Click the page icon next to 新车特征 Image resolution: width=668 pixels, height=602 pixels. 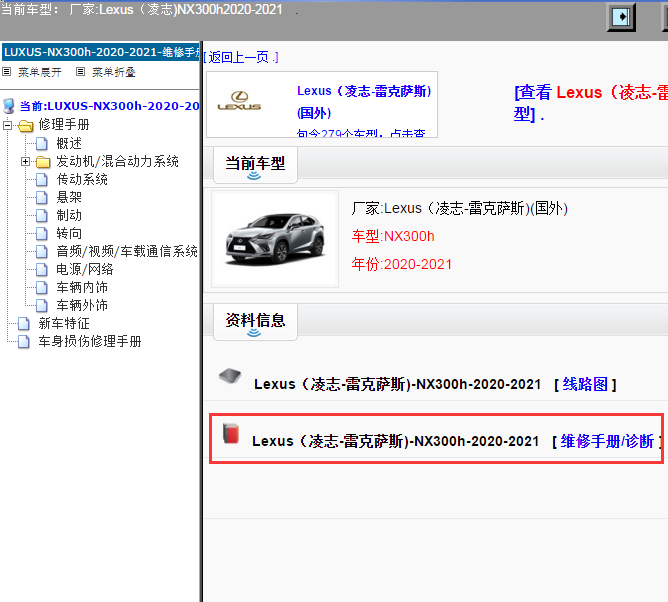pos(24,324)
